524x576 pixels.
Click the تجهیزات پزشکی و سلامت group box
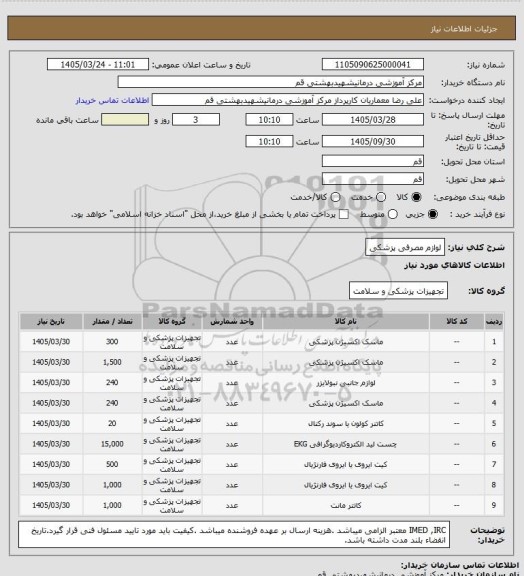click(398, 291)
